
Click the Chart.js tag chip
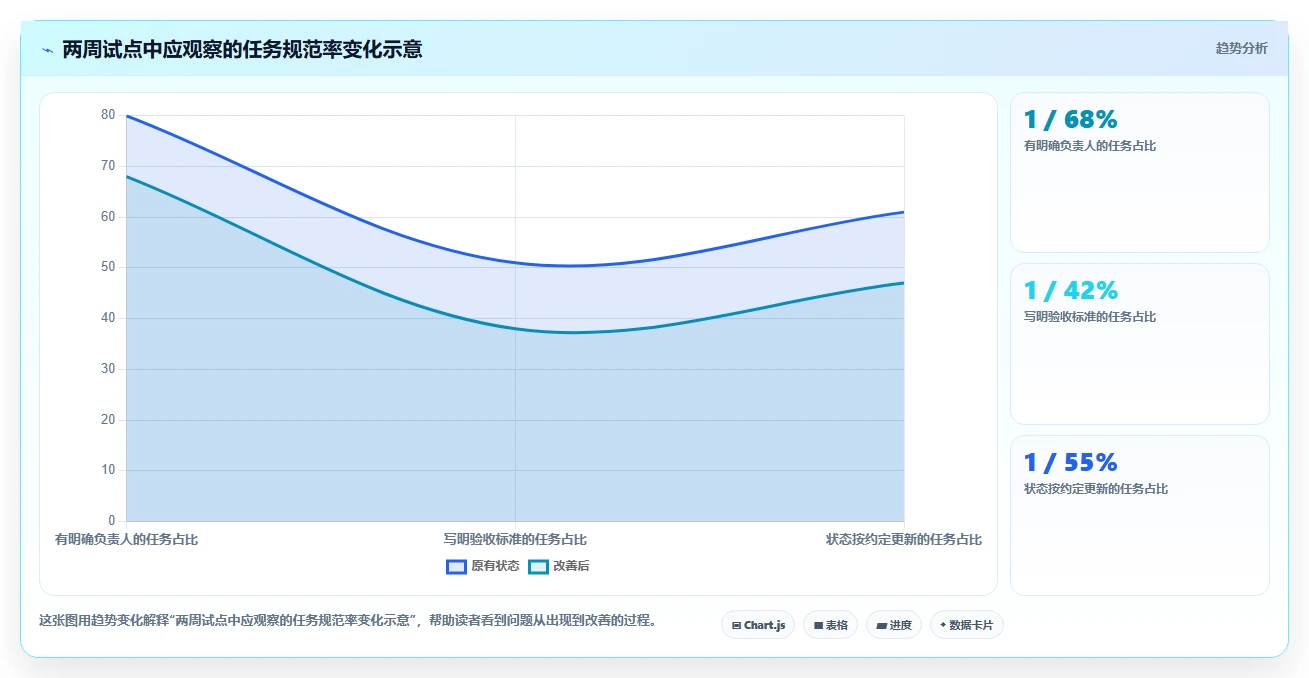pyautogui.click(x=758, y=625)
